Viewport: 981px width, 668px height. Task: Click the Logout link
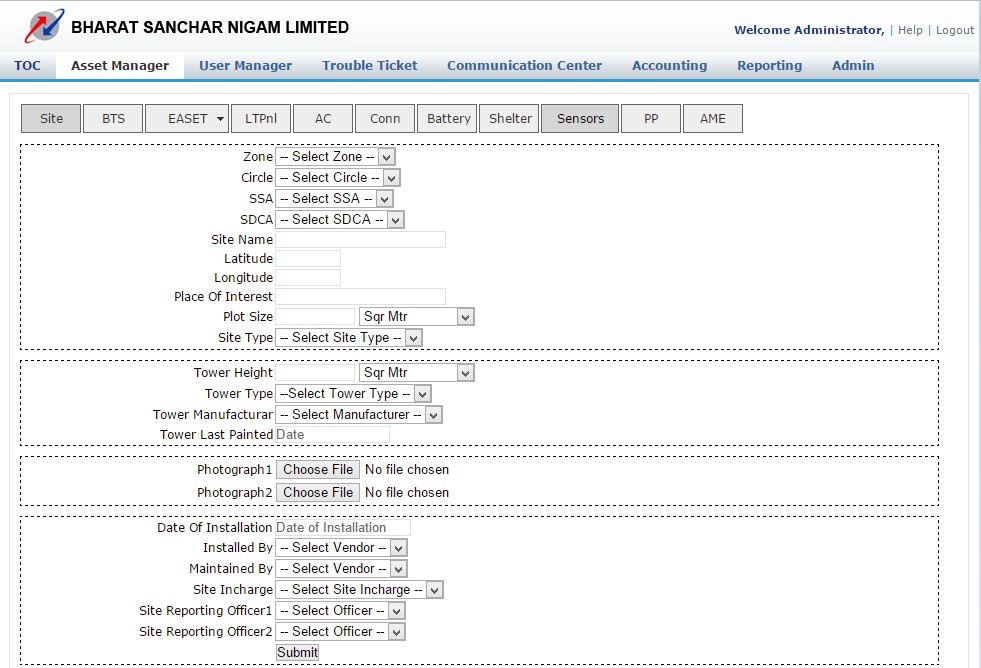[x=955, y=30]
